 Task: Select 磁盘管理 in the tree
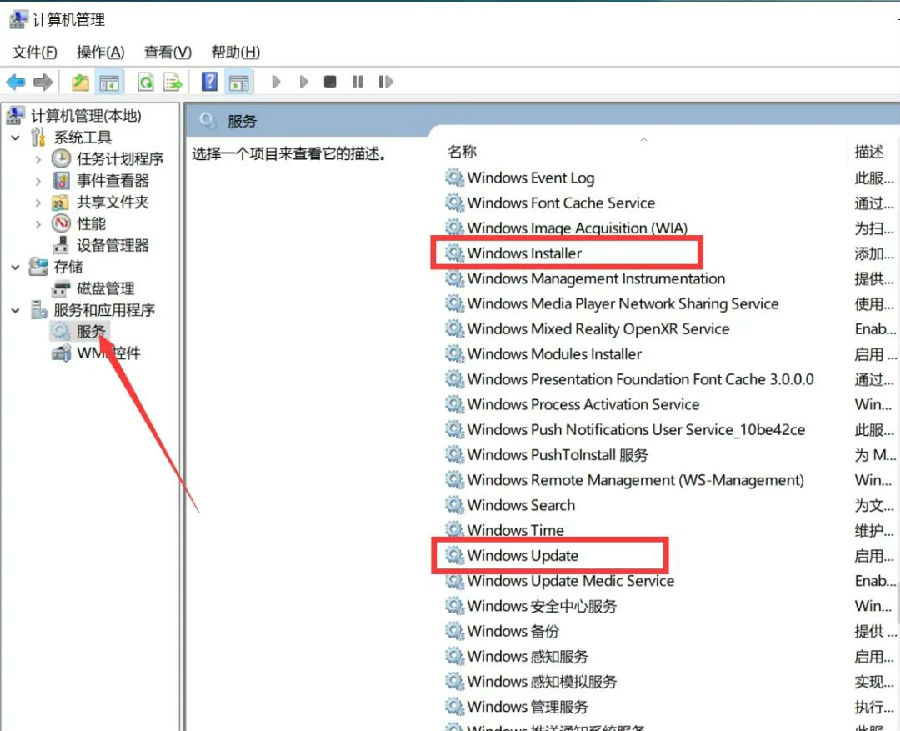click(105, 288)
